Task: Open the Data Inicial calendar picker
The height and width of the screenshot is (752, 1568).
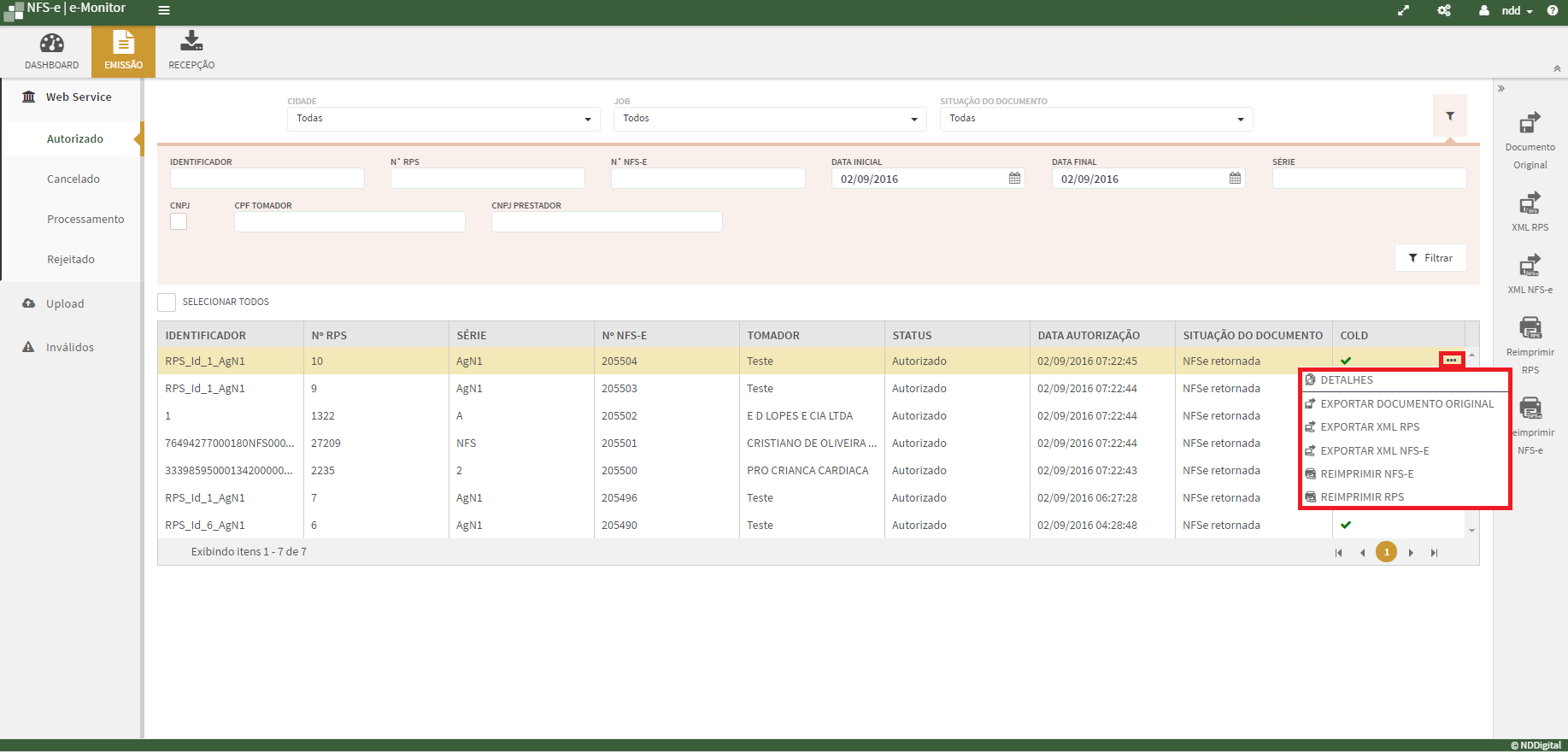Action: pyautogui.click(x=1014, y=179)
